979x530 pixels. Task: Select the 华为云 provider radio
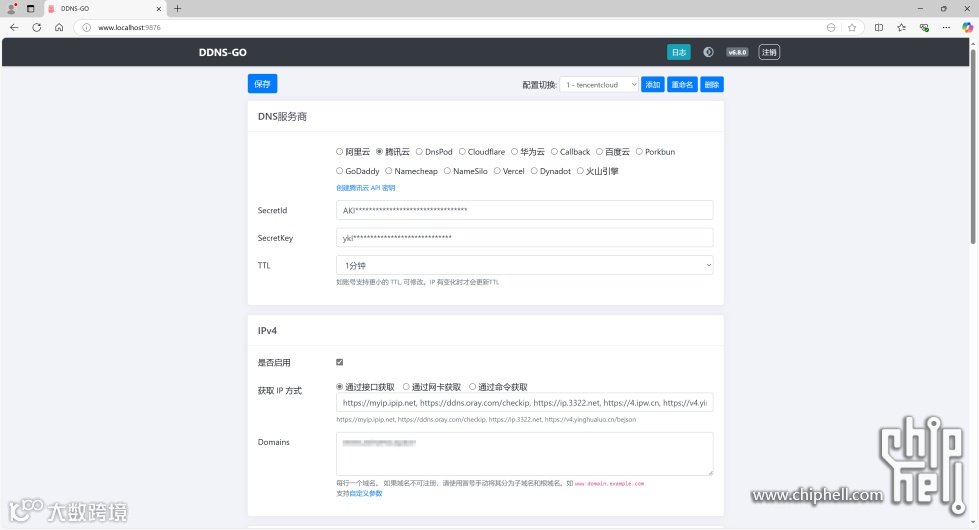click(514, 152)
